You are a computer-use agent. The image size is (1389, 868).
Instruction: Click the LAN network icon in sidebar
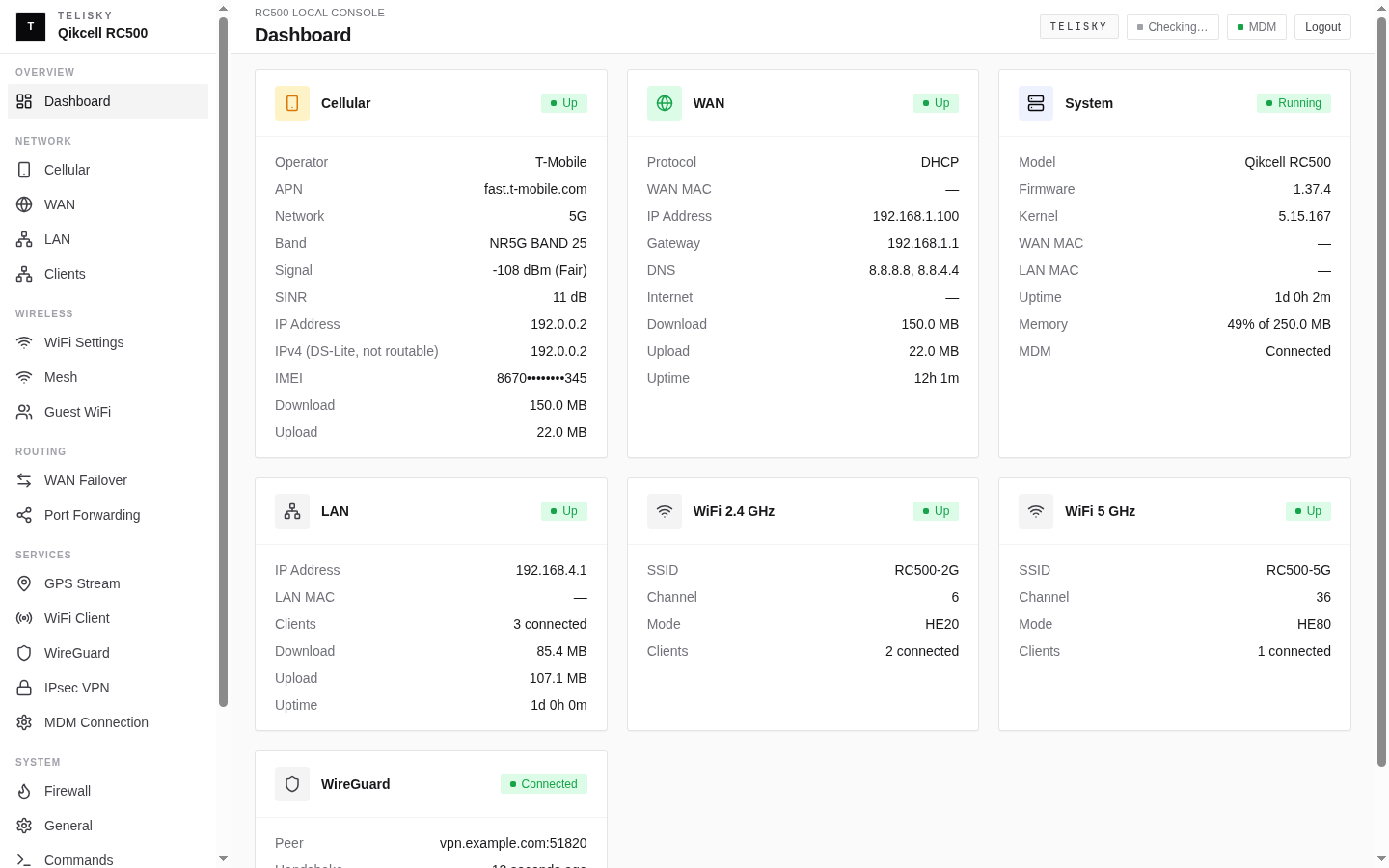pos(24,239)
